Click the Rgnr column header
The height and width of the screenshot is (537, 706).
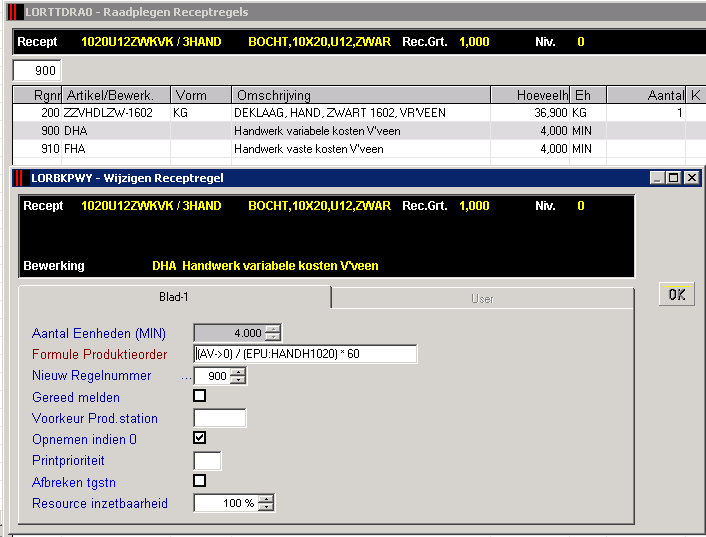38,95
